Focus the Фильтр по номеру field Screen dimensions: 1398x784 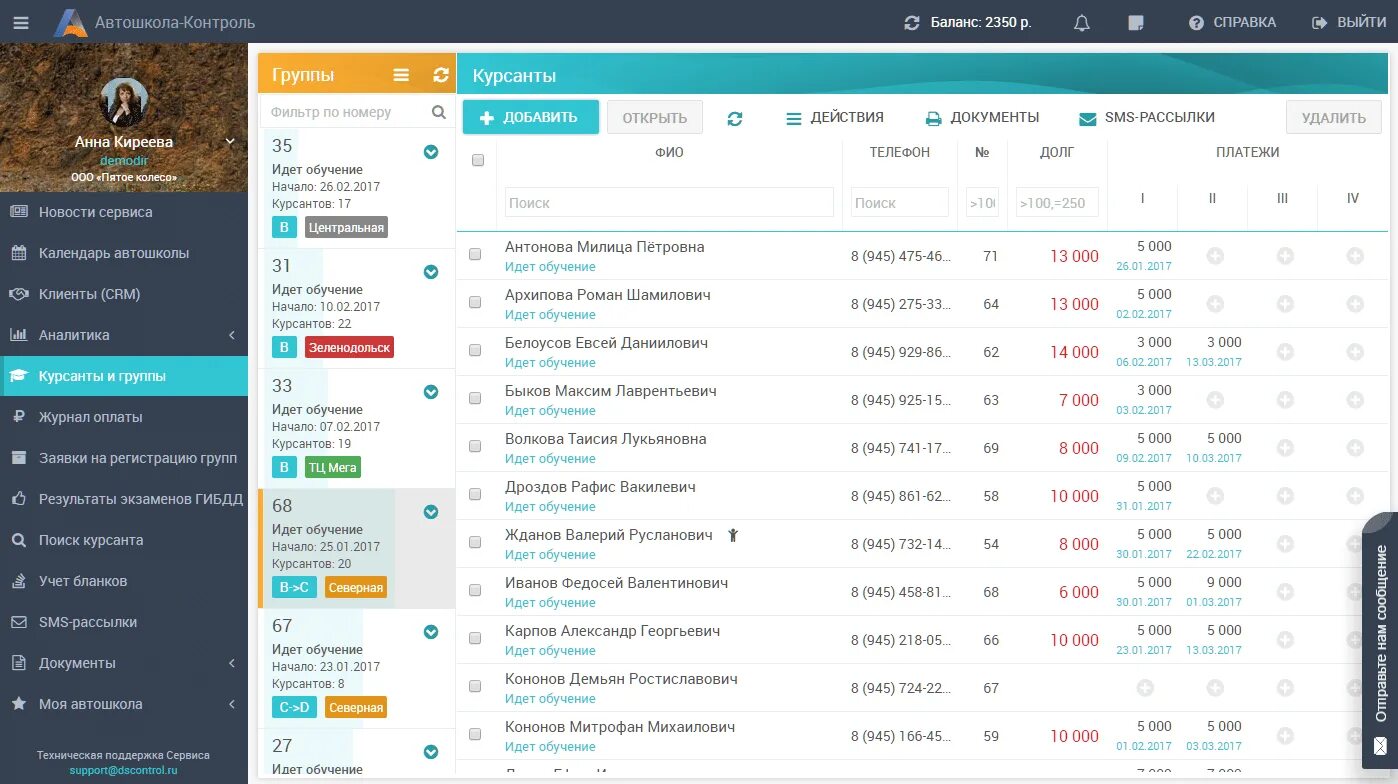tap(345, 112)
